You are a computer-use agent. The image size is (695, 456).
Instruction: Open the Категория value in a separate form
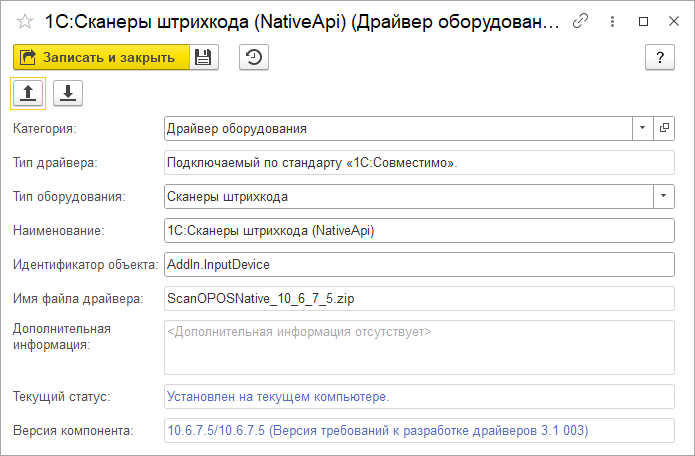click(x=664, y=129)
